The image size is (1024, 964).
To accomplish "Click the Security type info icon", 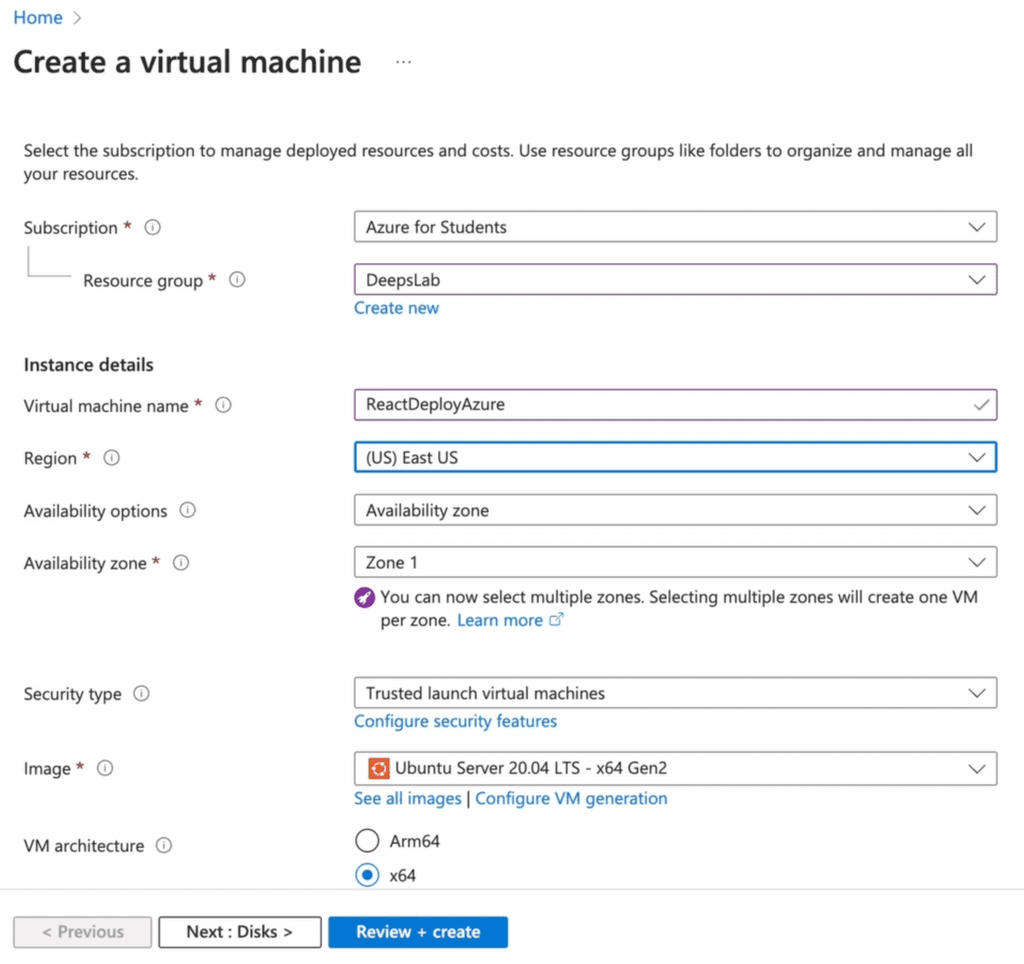I will (x=141, y=693).
